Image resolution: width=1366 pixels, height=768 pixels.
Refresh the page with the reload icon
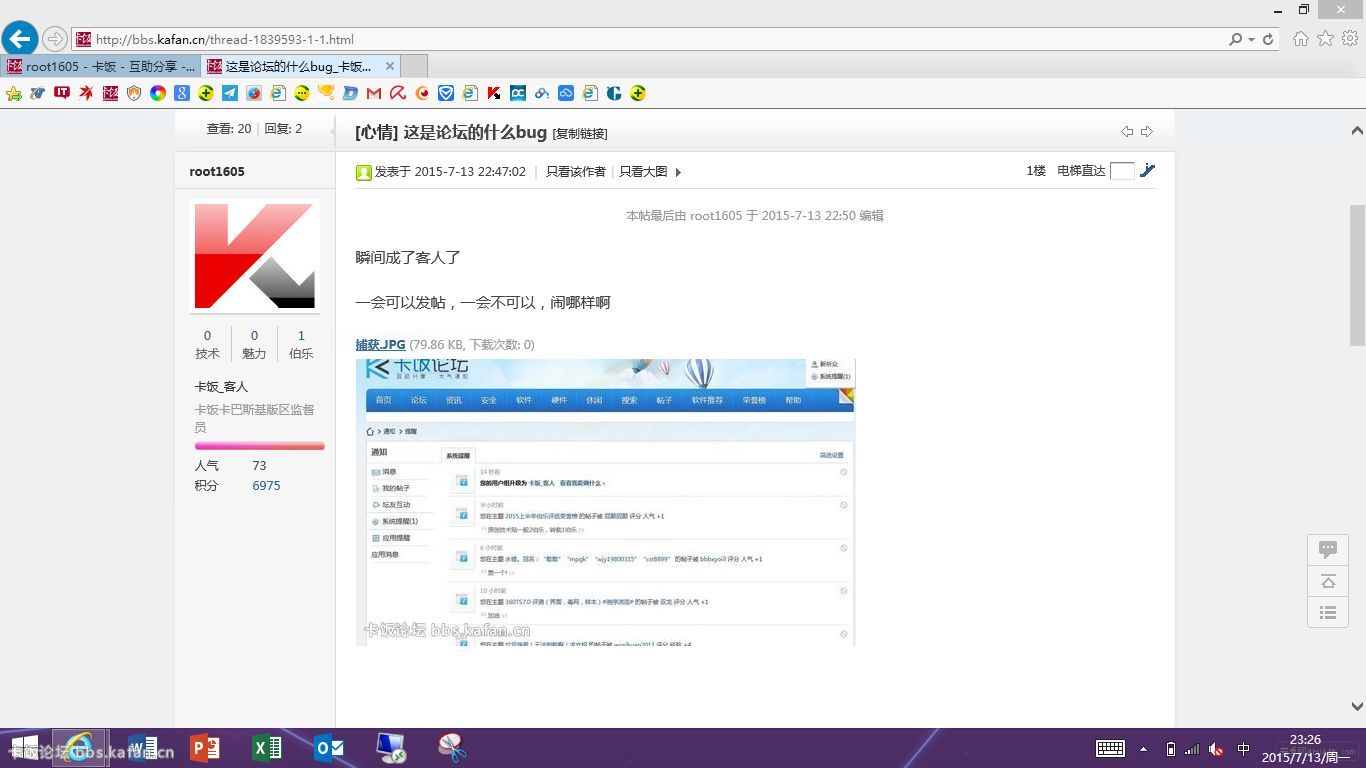coord(1268,39)
